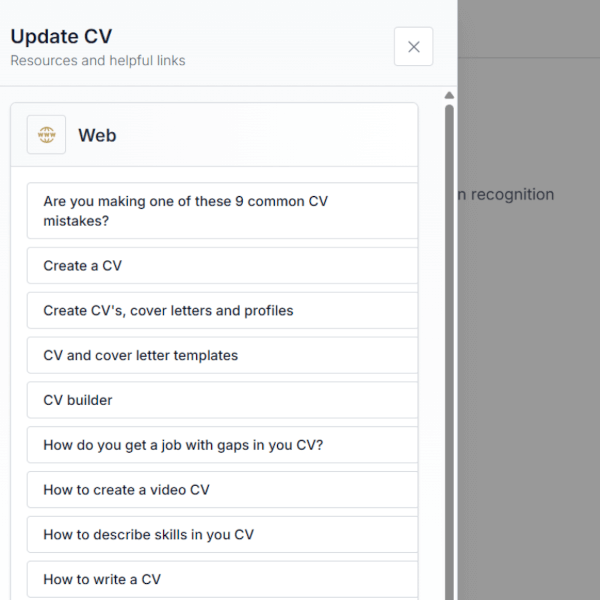The image size is (600, 600).
Task: Click the vertical scrollbar thumb
Action: pos(449,350)
